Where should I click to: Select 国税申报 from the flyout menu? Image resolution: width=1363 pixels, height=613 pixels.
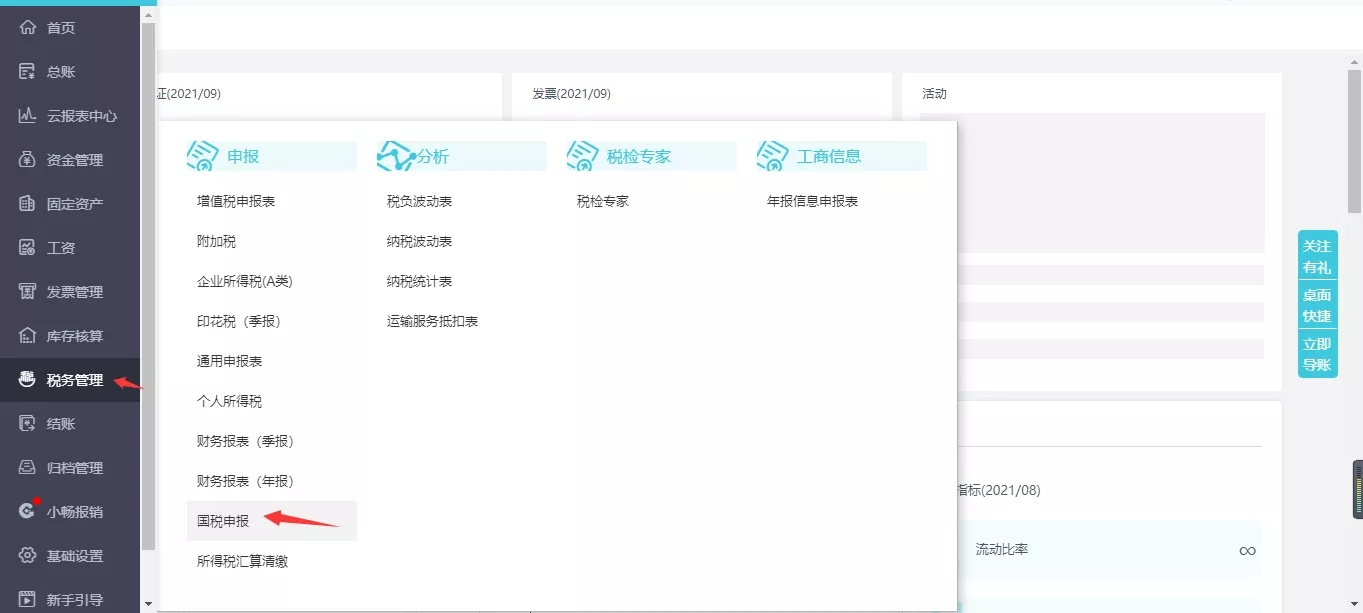click(223, 521)
